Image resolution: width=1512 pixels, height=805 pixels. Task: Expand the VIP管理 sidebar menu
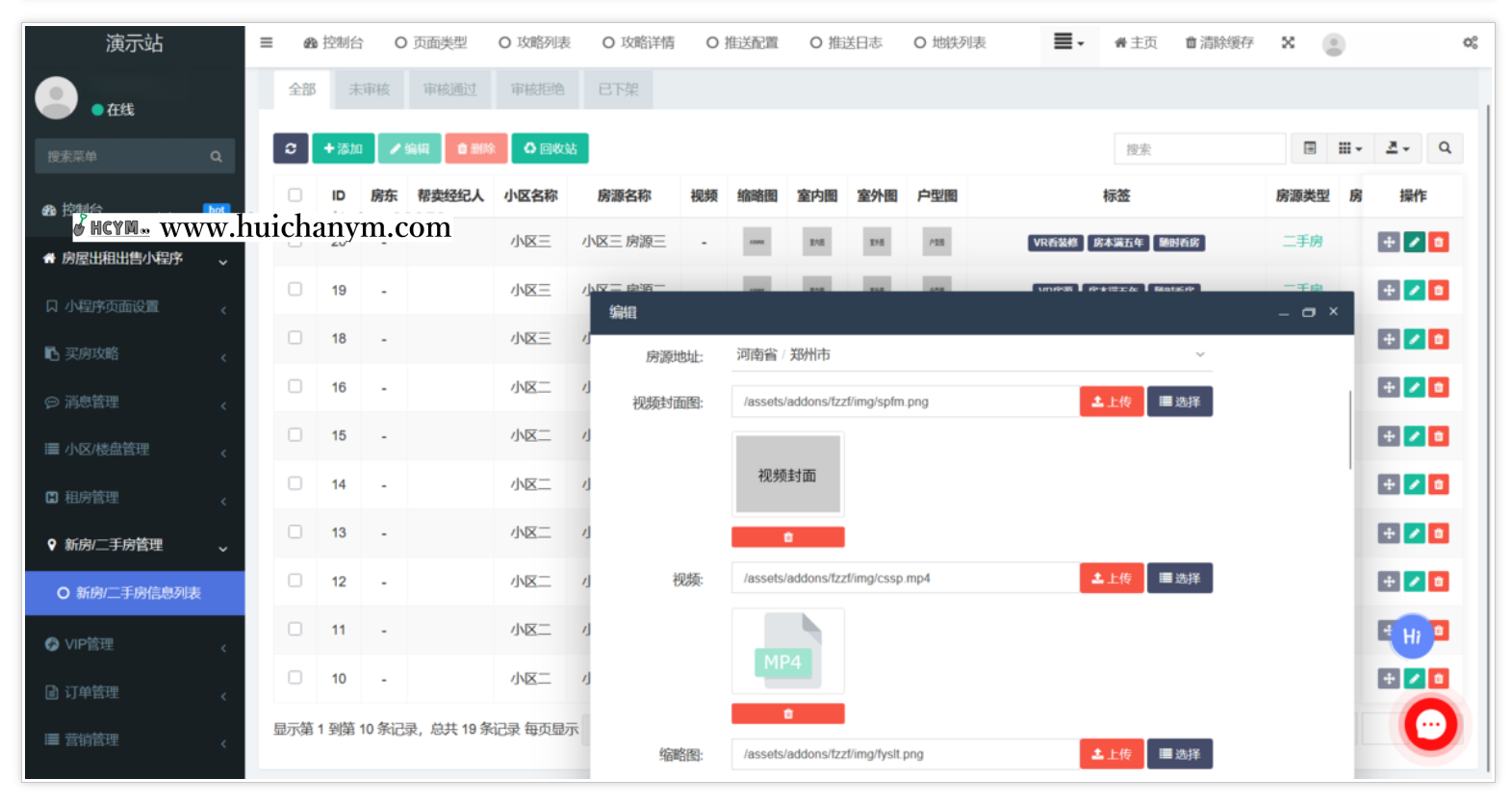click(135, 644)
